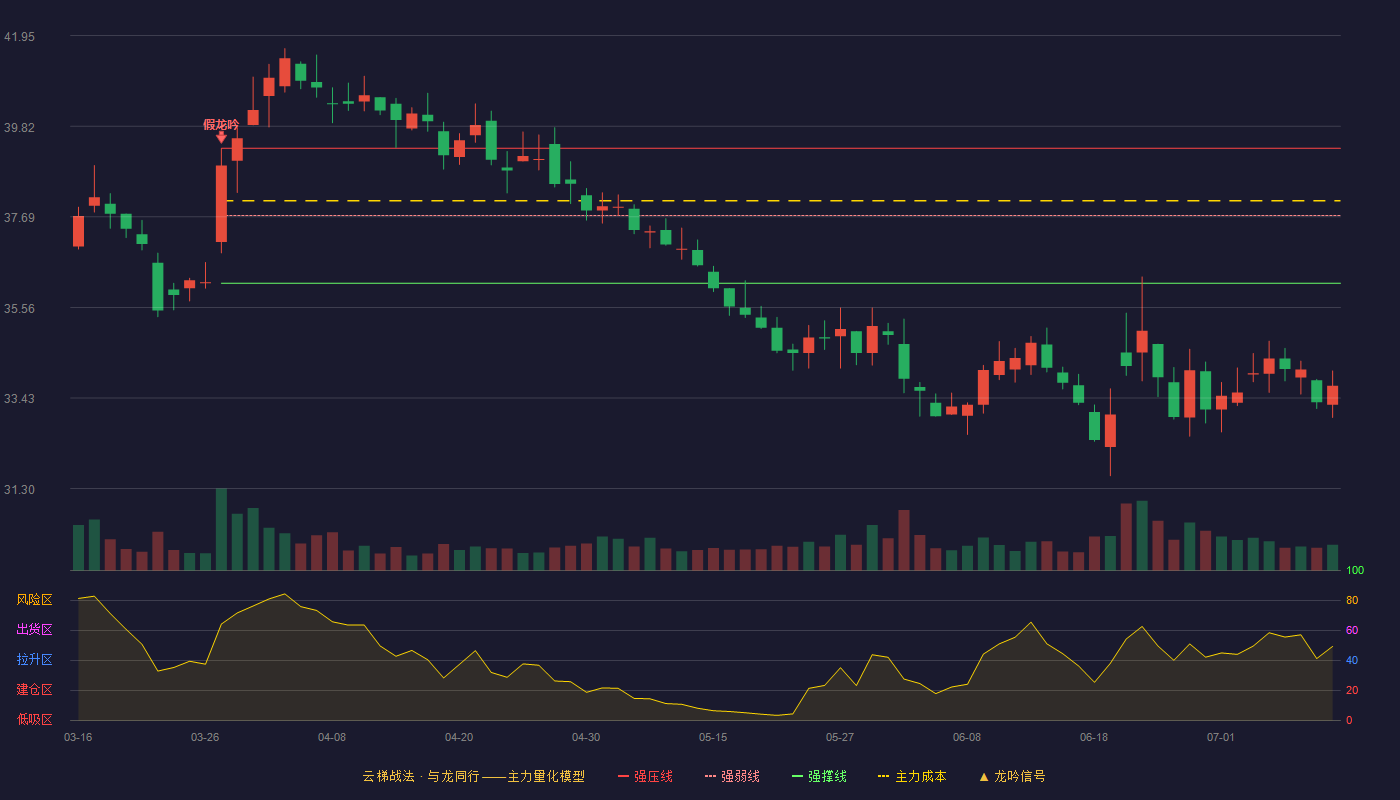Image resolution: width=1400 pixels, height=800 pixels.
Task: Click the 低吸区 zone label
Action: pos(34,720)
